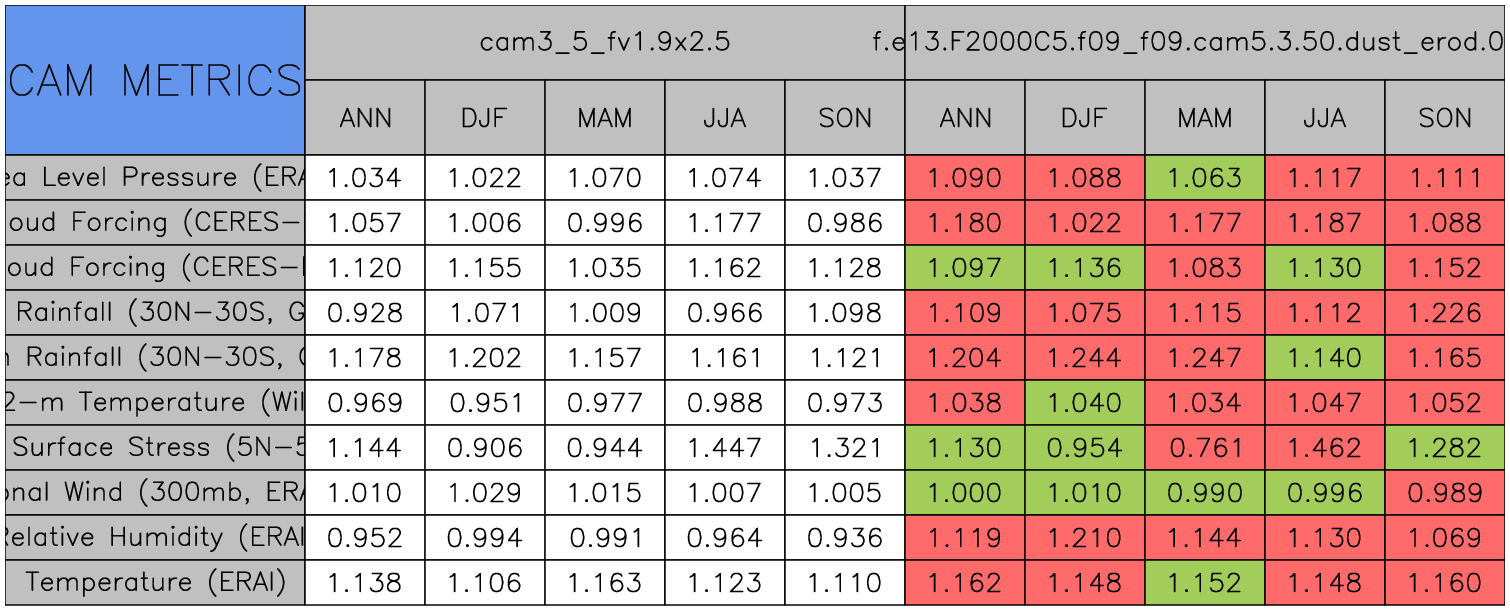Viewport: 1510px width, 611px height.
Task: Select the Surface Stress row label
Action: (155, 447)
